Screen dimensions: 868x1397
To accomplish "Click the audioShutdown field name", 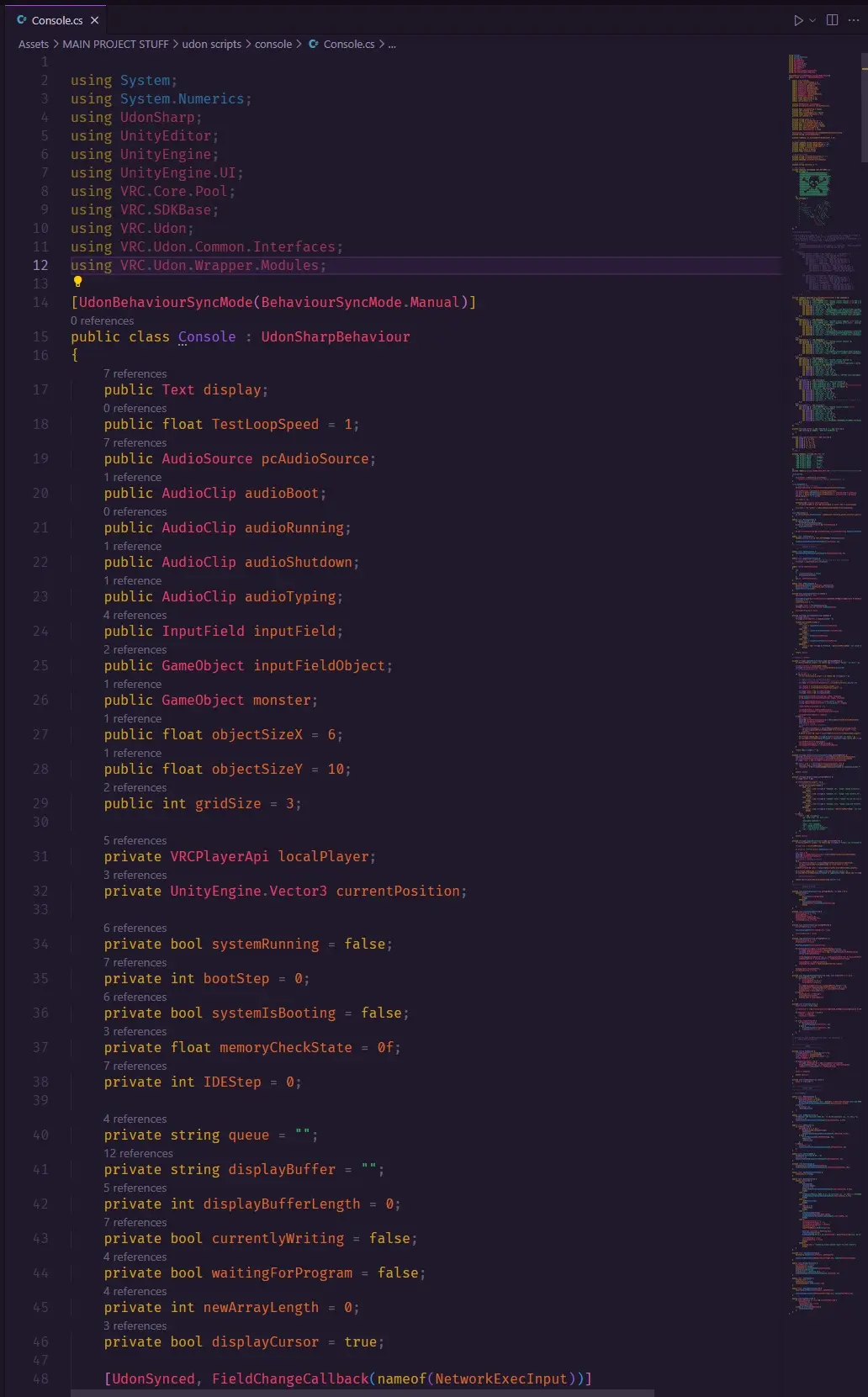I will tap(299, 562).
